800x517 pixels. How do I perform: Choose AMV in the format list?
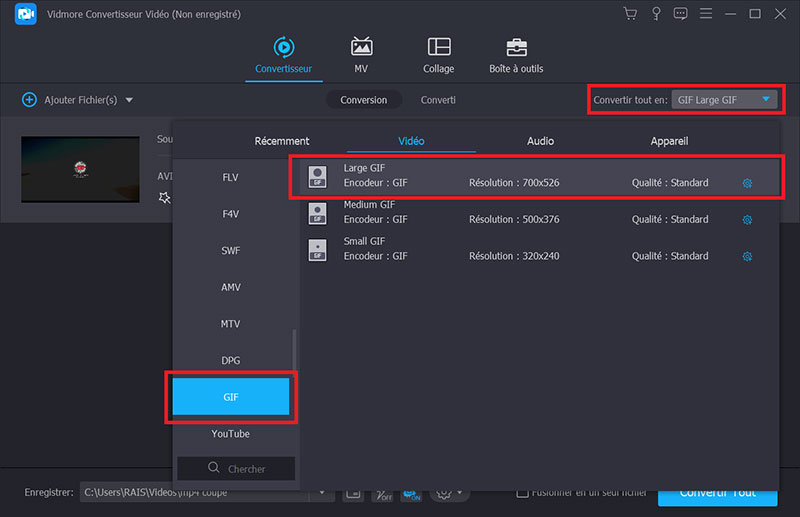(x=231, y=287)
